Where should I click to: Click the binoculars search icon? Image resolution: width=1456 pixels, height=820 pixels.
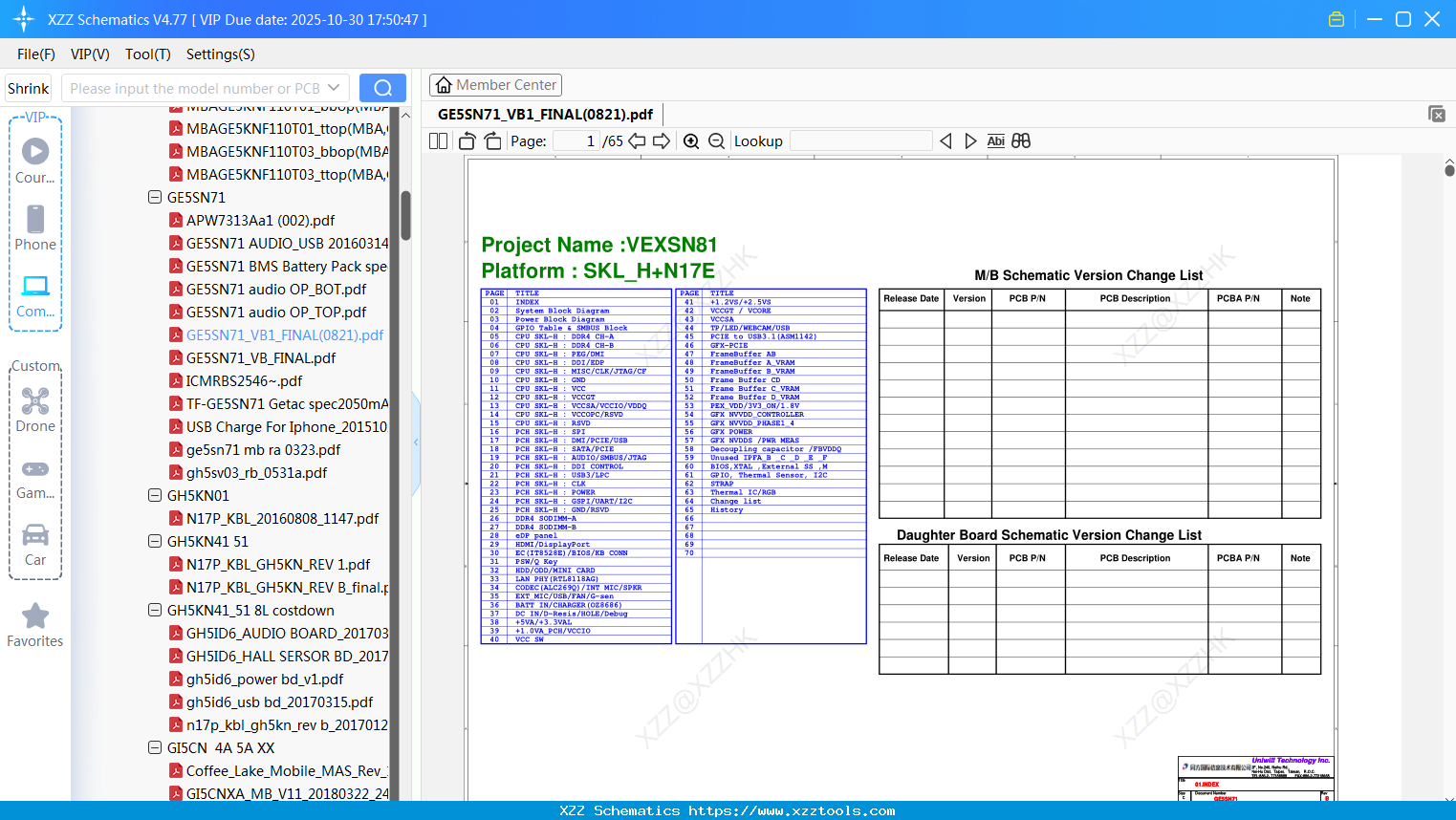point(1021,141)
